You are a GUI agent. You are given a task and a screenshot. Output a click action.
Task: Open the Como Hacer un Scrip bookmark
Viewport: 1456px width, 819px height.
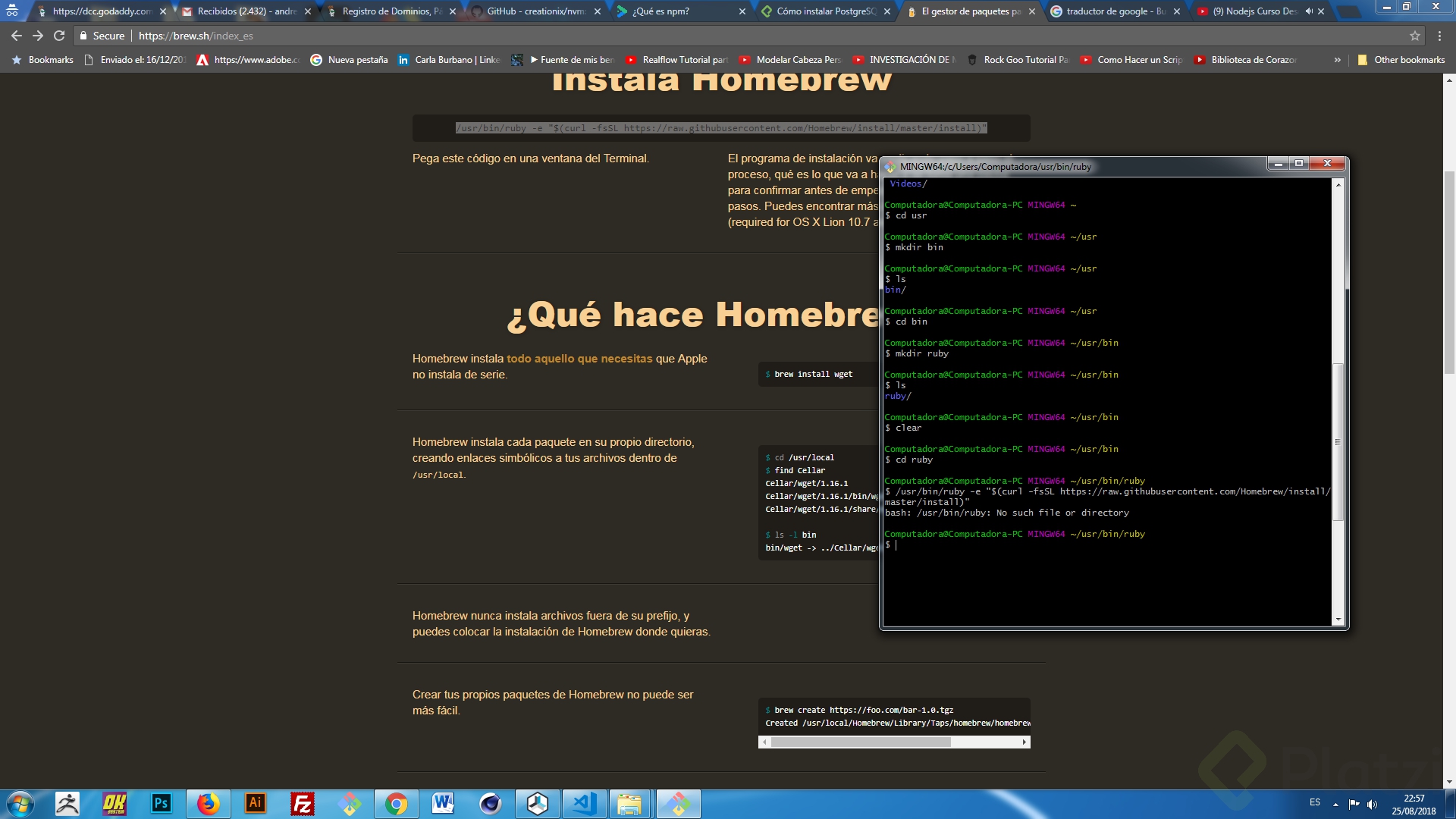click(1131, 60)
